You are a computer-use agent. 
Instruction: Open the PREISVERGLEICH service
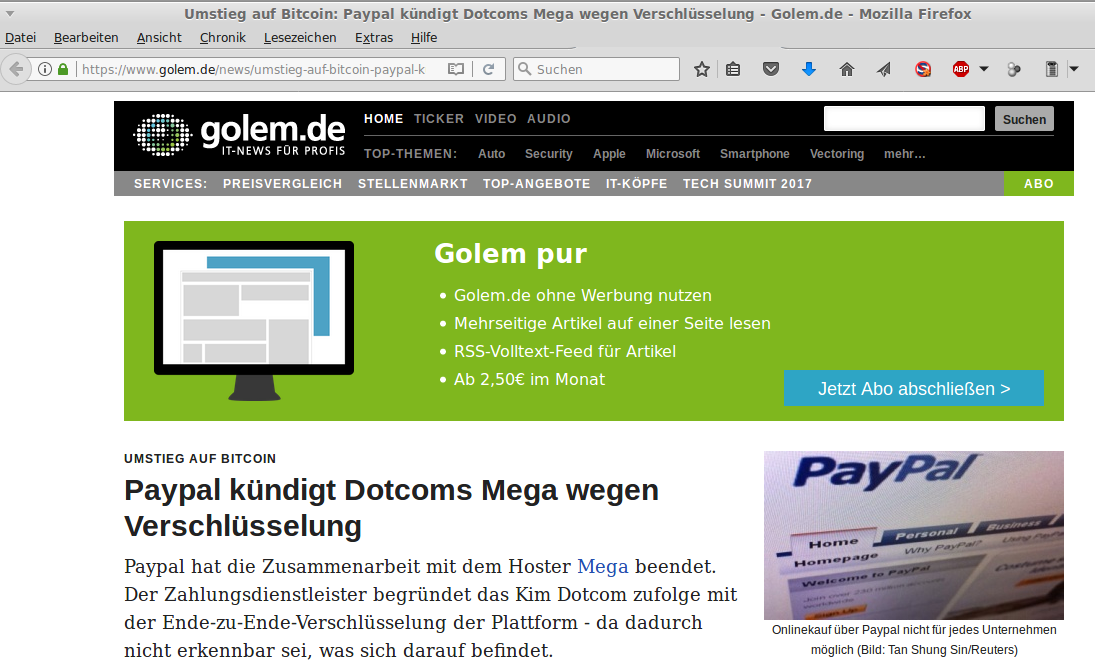pyautogui.click(x=283, y=184)
